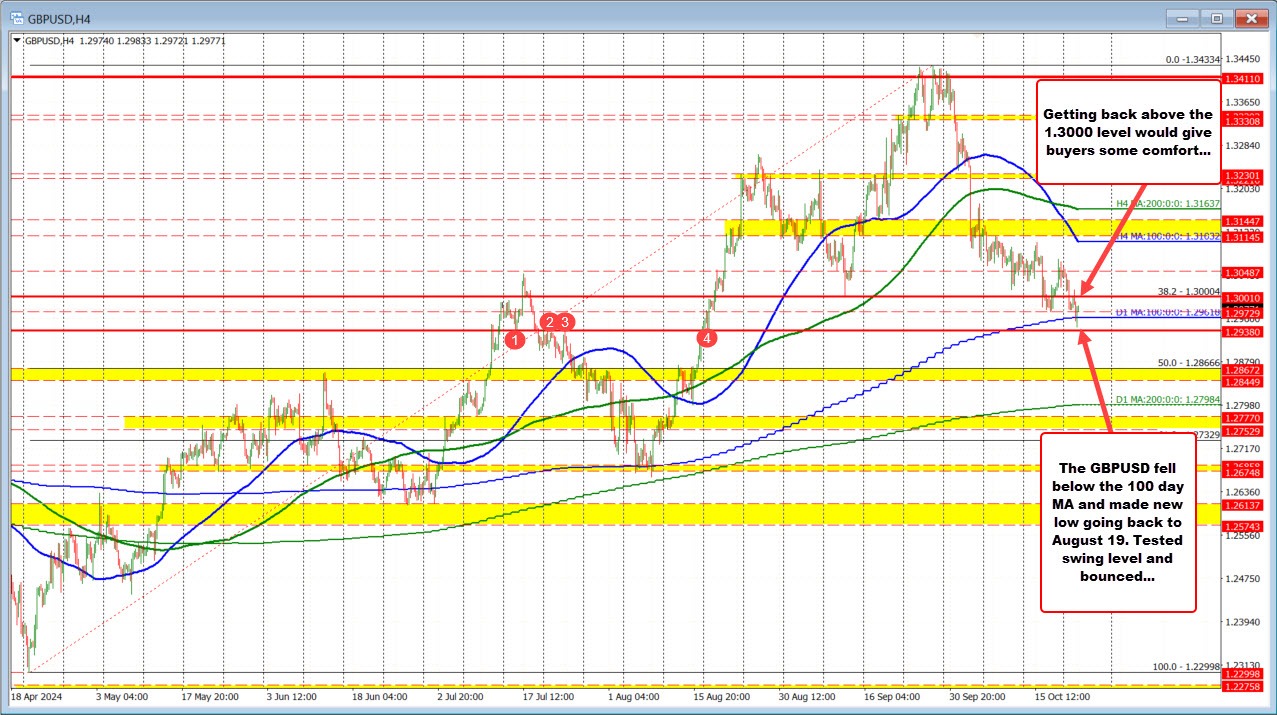Screen dimensions: 1277x715
Task: Select the red circled "4" marker
Action: (x=707, y=339)
